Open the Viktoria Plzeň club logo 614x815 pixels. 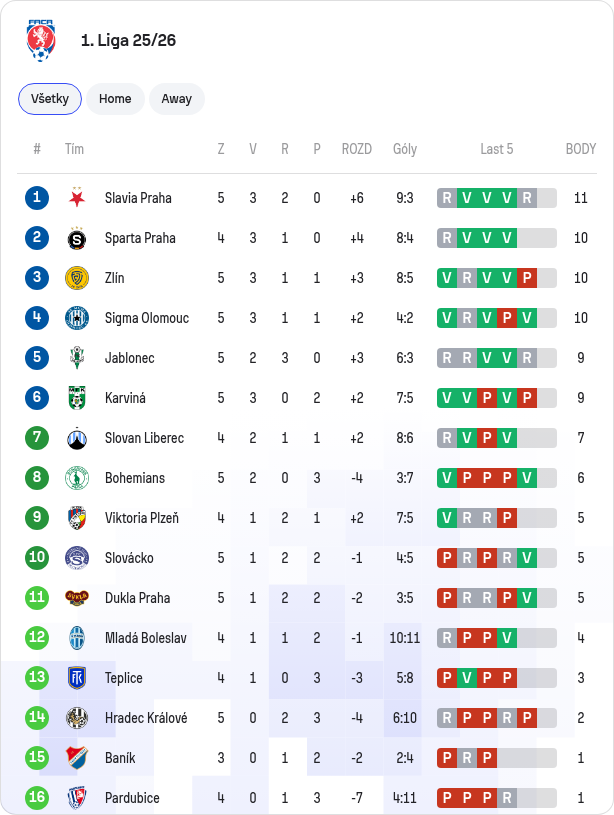(77, 518)
